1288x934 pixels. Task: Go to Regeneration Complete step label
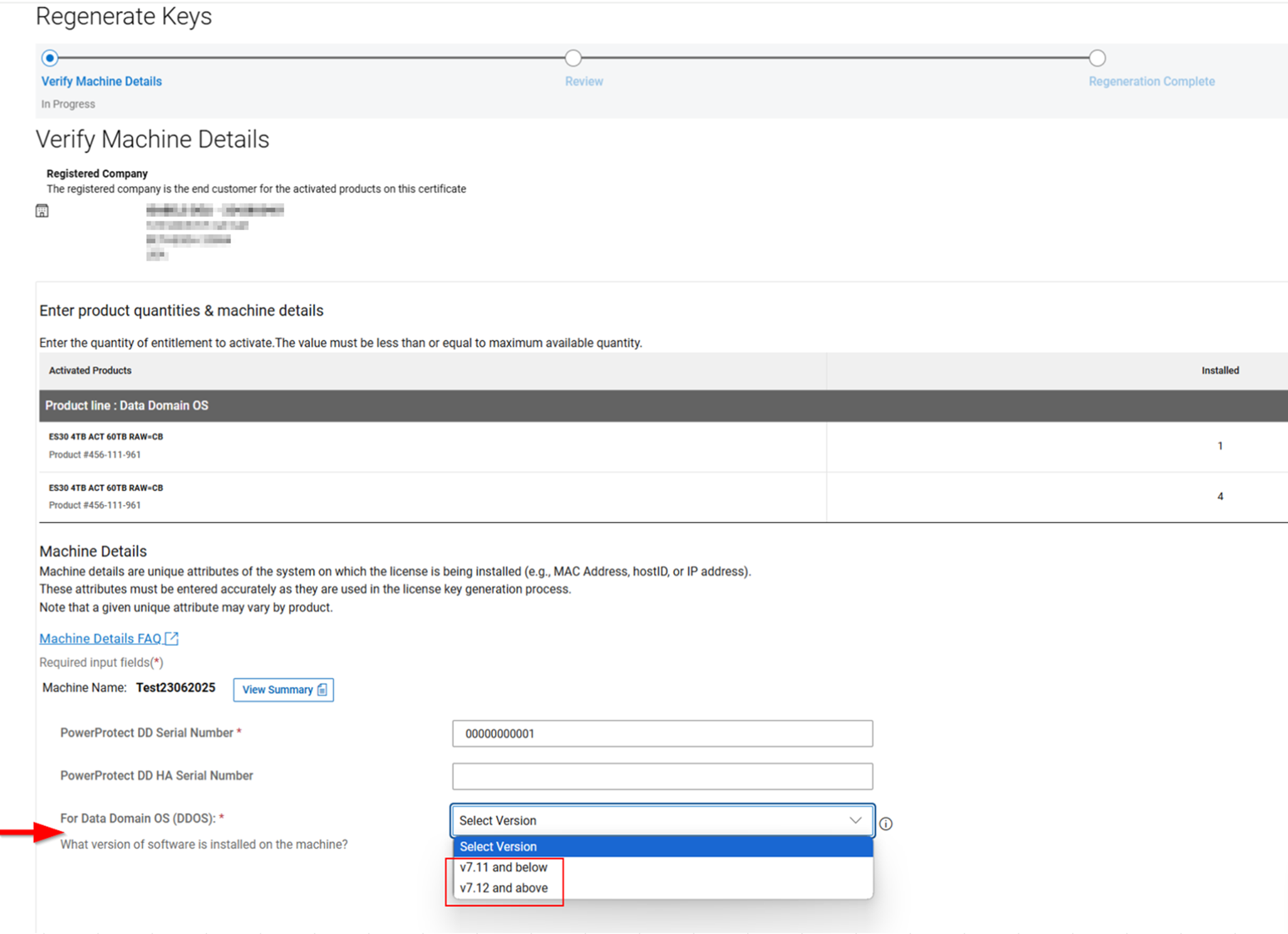tap(1151, 82)
